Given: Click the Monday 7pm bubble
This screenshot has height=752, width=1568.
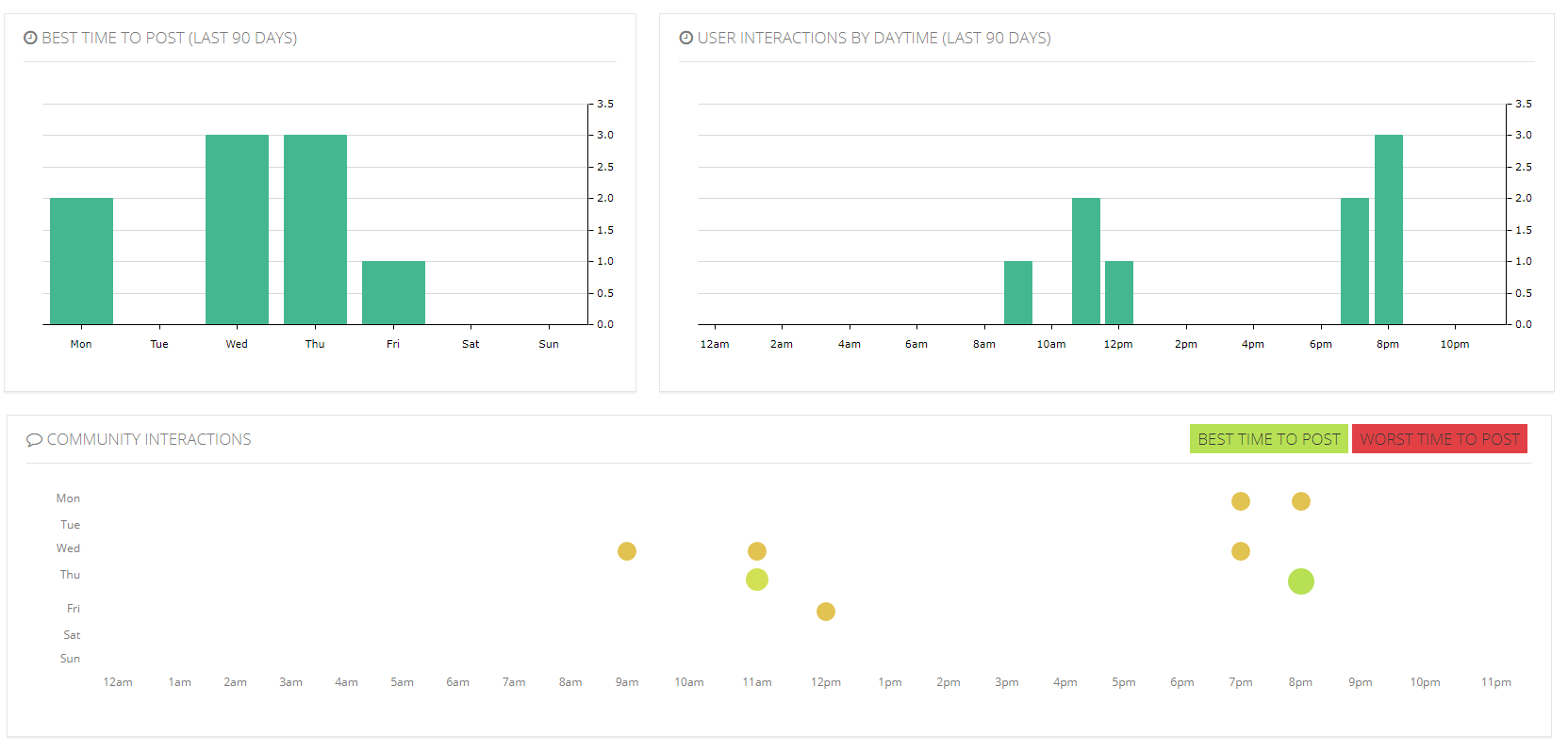Looking at the screenshot, I should coord(1240,501).
